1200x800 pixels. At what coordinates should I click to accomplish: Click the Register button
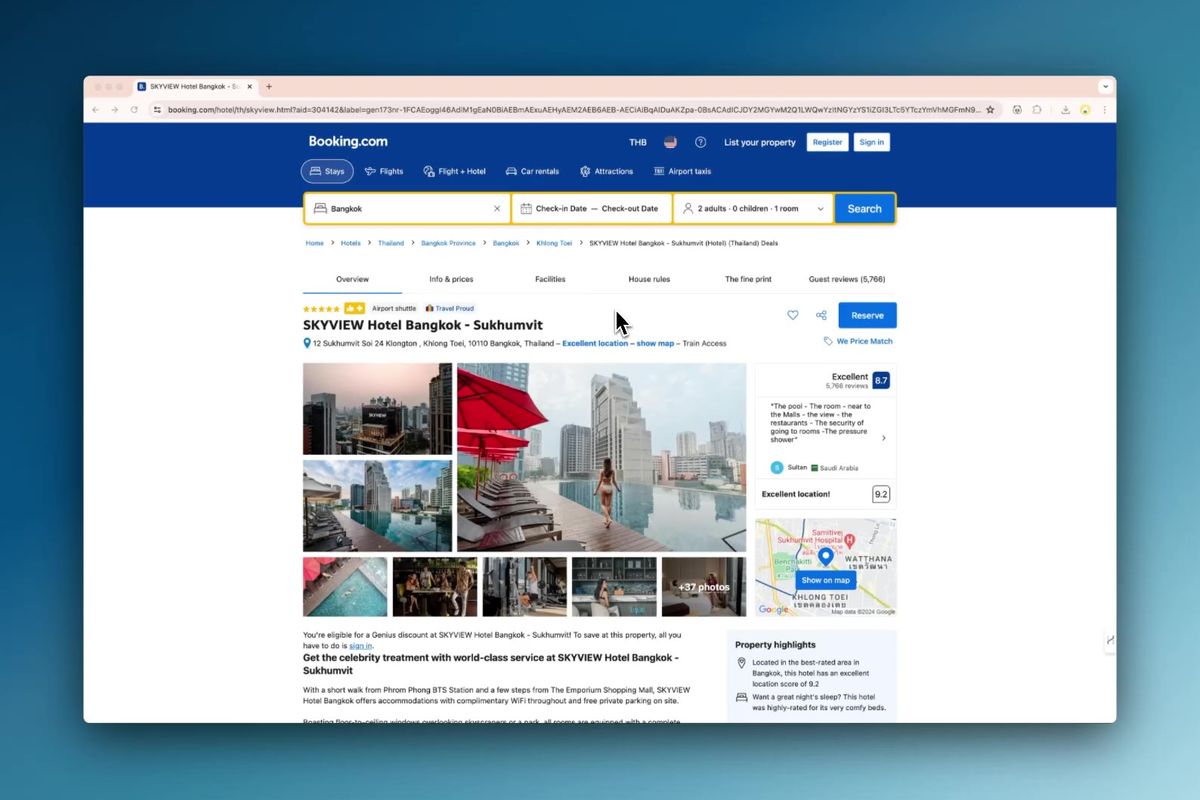pyautogui.click(x=827, y=142)
